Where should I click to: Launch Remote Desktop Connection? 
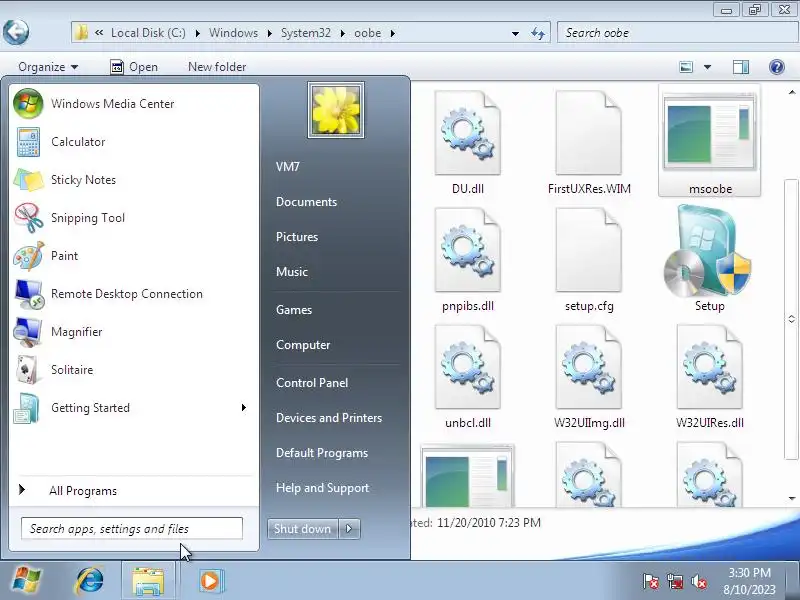(x=134, y=294)
